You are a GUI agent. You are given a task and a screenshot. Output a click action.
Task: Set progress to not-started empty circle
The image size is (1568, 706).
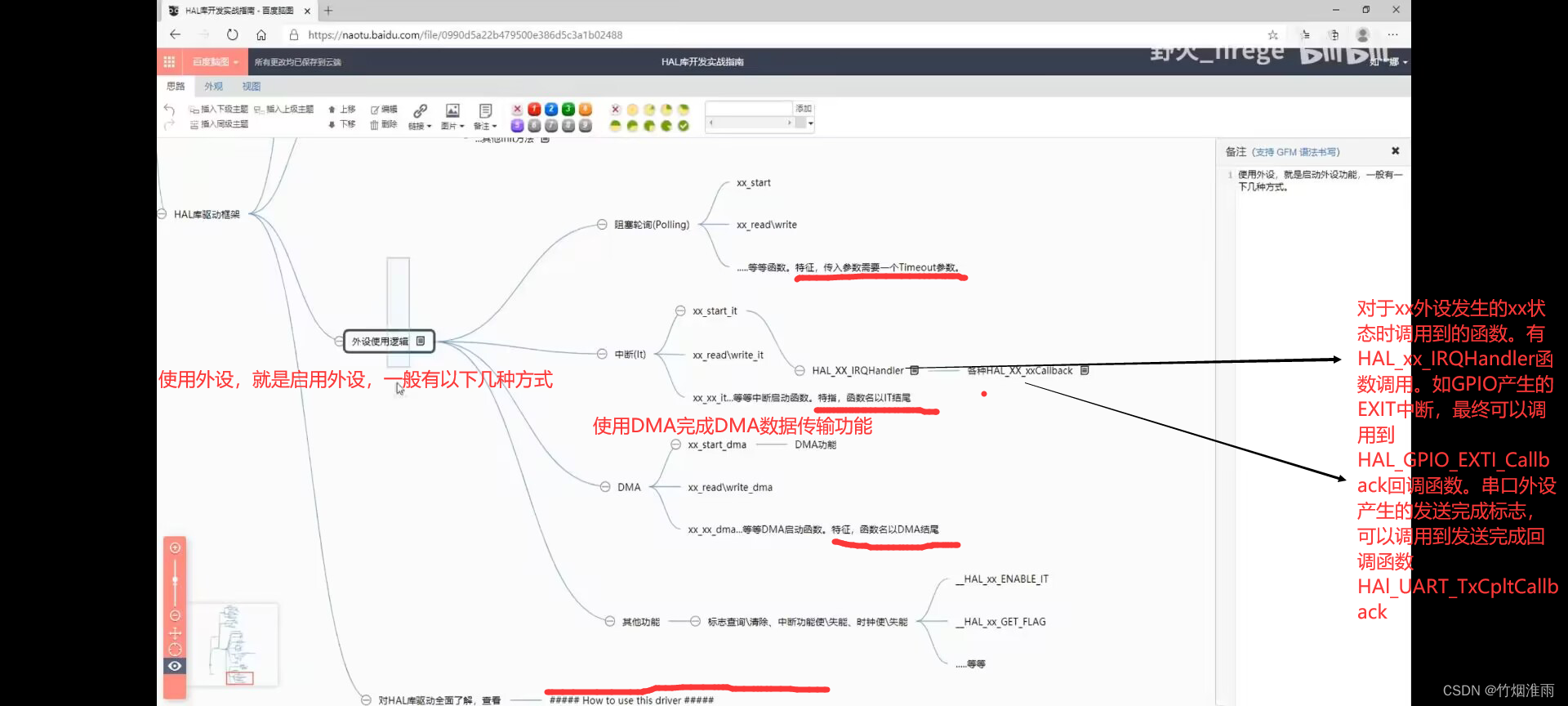click(x=632, y=109)
